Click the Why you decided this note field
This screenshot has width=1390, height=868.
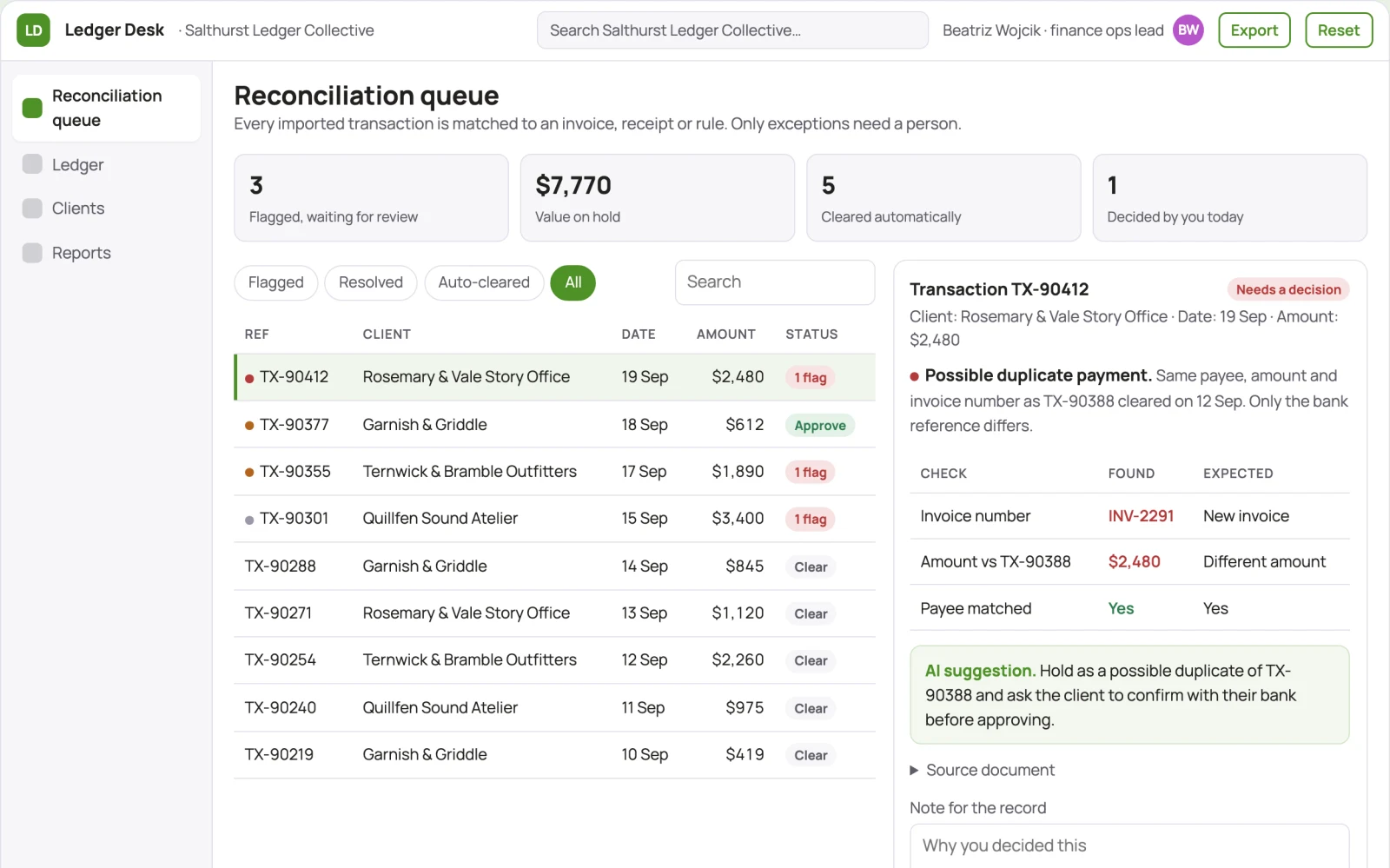pyautogui.click(x=1129, y=845)
